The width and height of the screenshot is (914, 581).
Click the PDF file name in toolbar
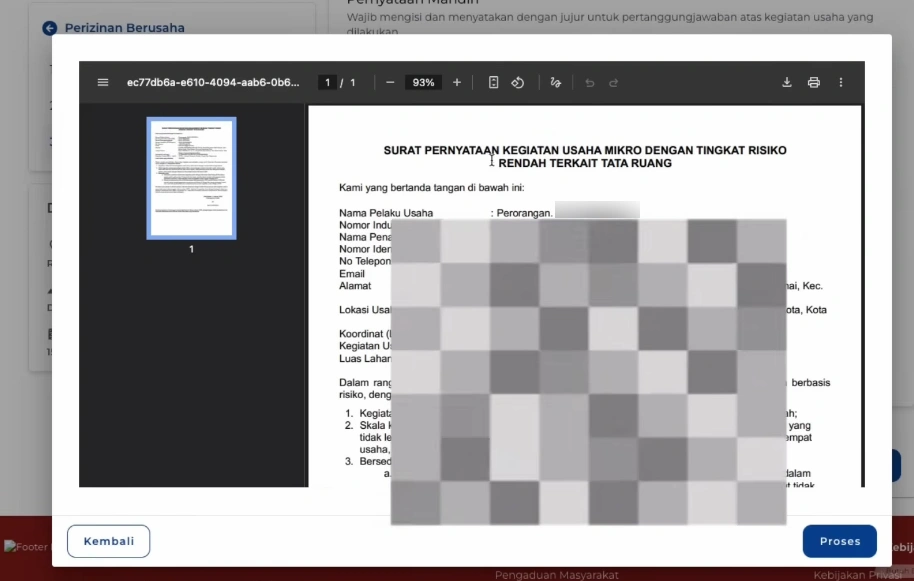[x=212, y=83]
